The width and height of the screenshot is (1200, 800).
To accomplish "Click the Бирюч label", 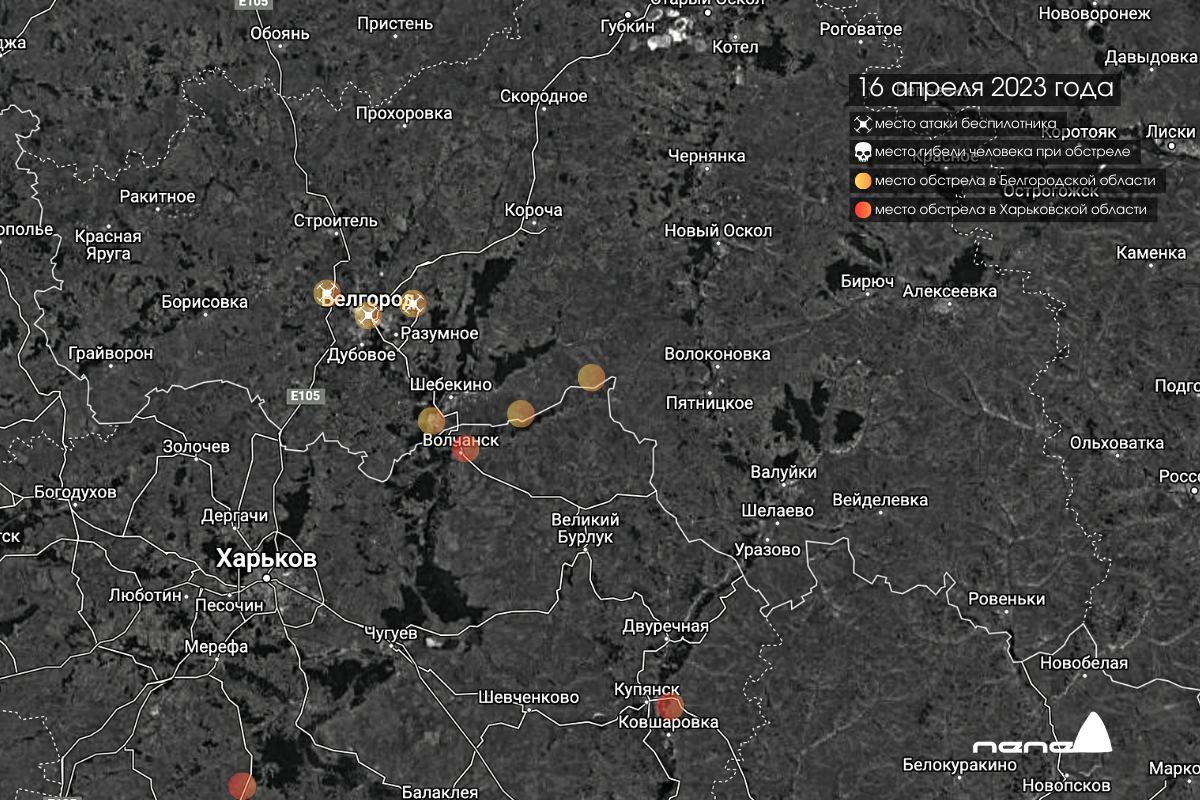I will 867,282.
